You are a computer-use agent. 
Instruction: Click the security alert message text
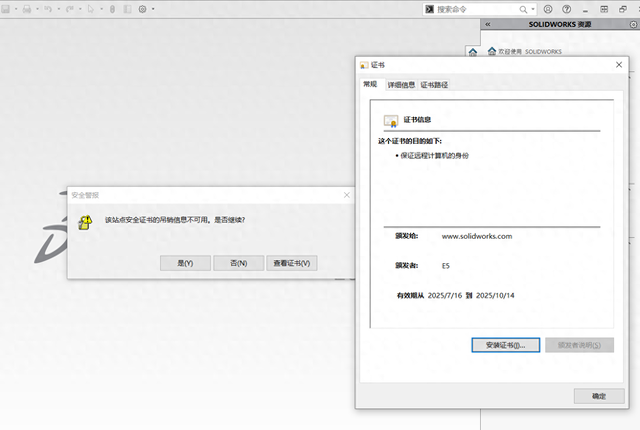[175, 220]
